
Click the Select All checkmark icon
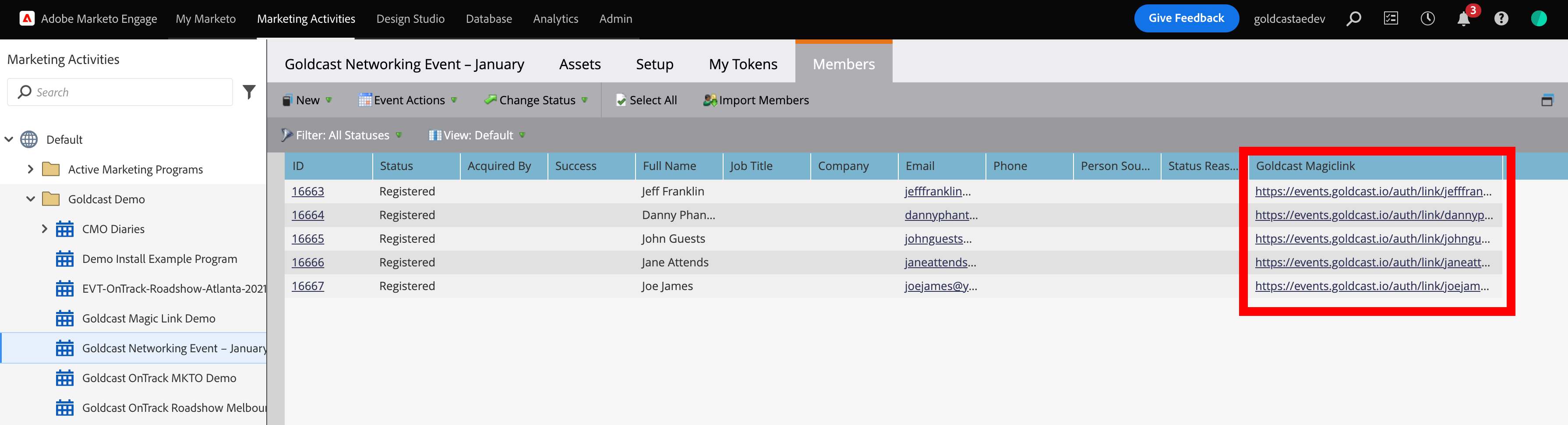621,100
